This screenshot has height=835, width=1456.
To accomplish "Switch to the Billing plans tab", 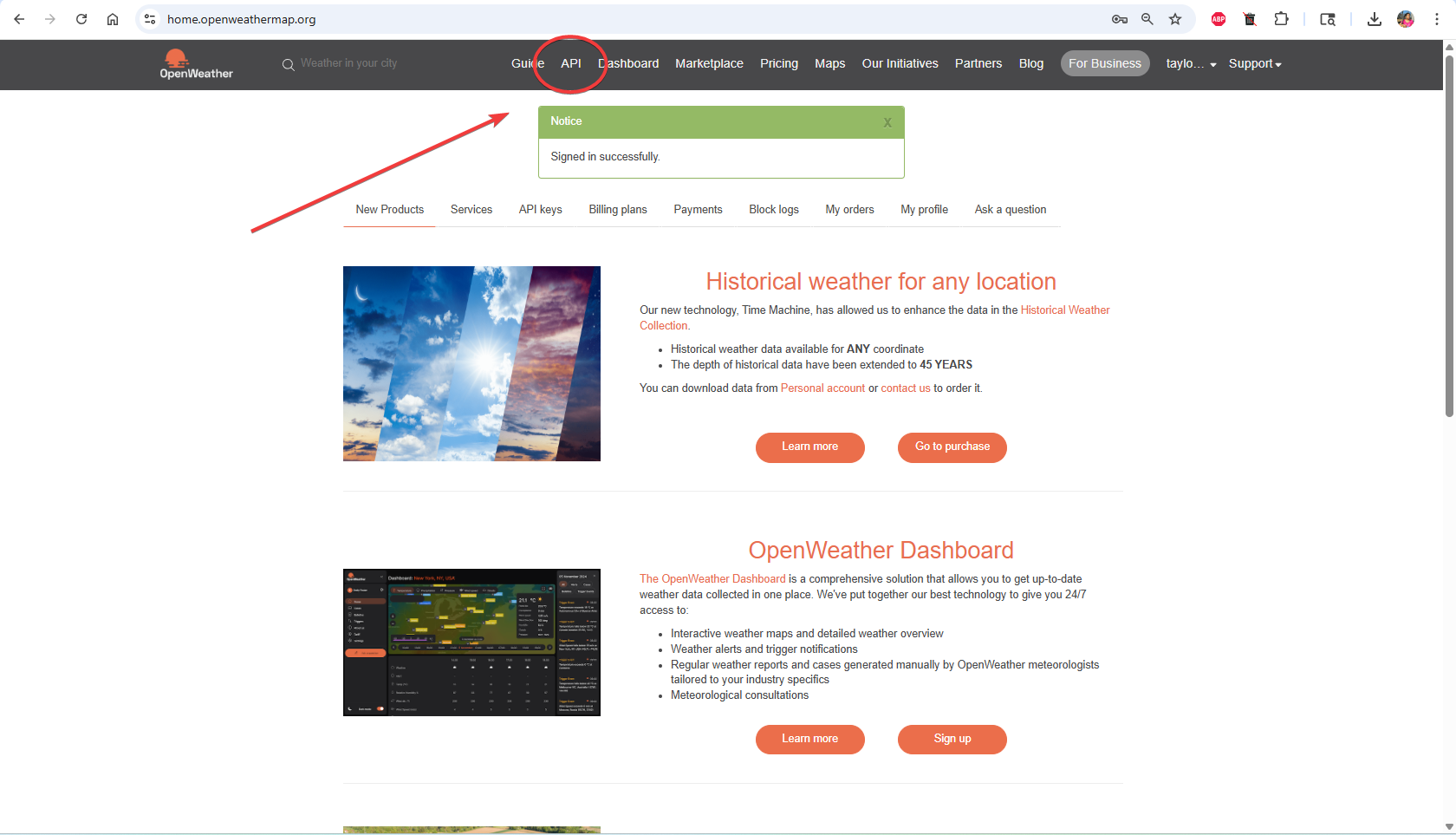I will (618, 210).
